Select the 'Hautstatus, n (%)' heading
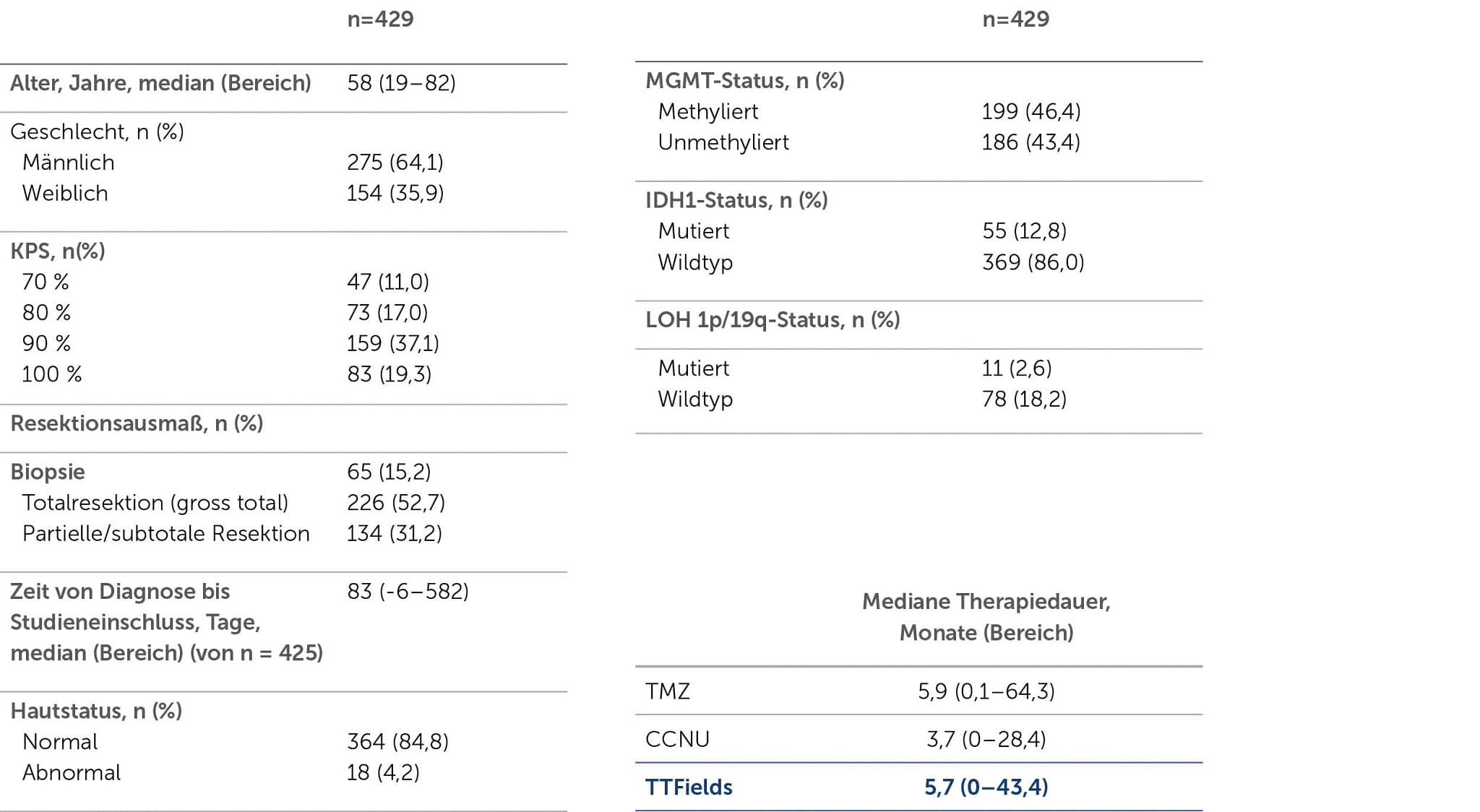 point(96,711)
